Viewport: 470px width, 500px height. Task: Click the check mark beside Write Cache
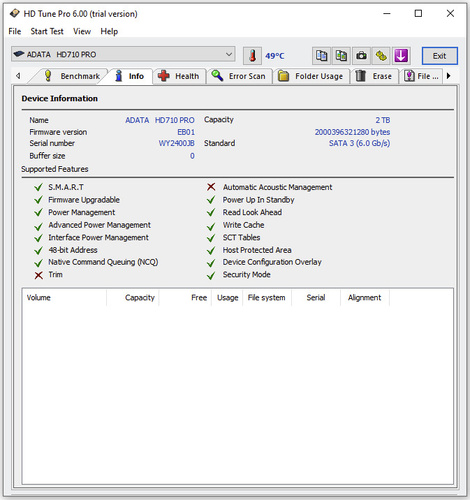tap(211, 226)
